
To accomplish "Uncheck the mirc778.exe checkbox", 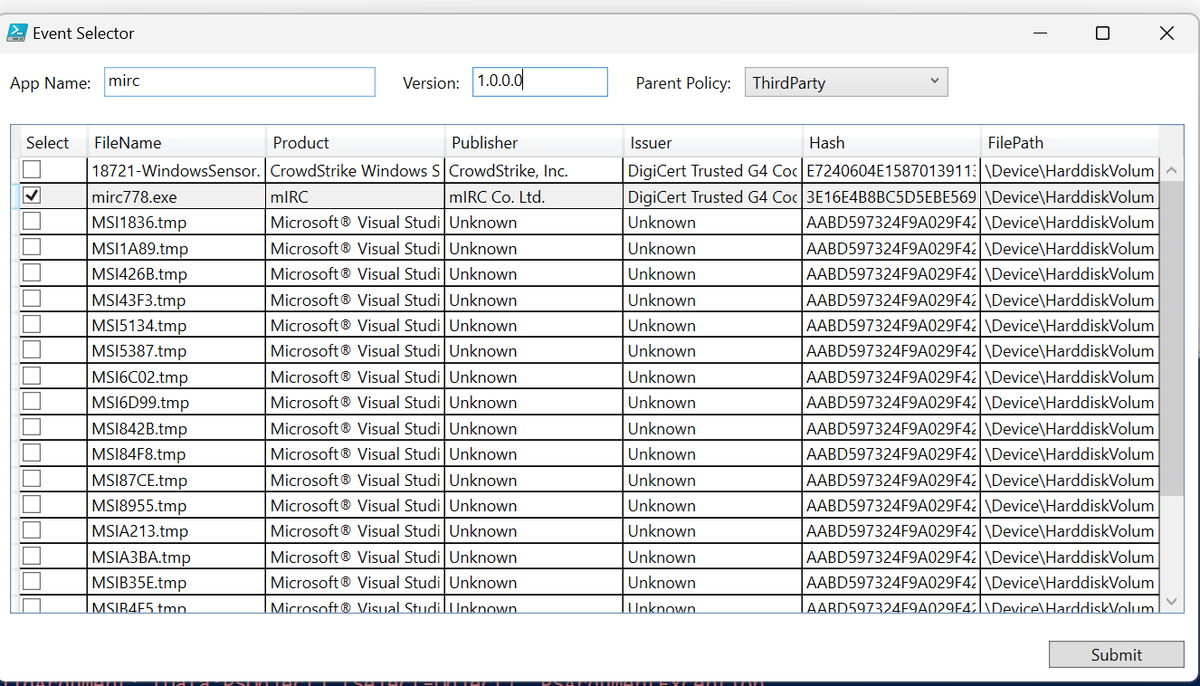I will click(x=32, y=196).
